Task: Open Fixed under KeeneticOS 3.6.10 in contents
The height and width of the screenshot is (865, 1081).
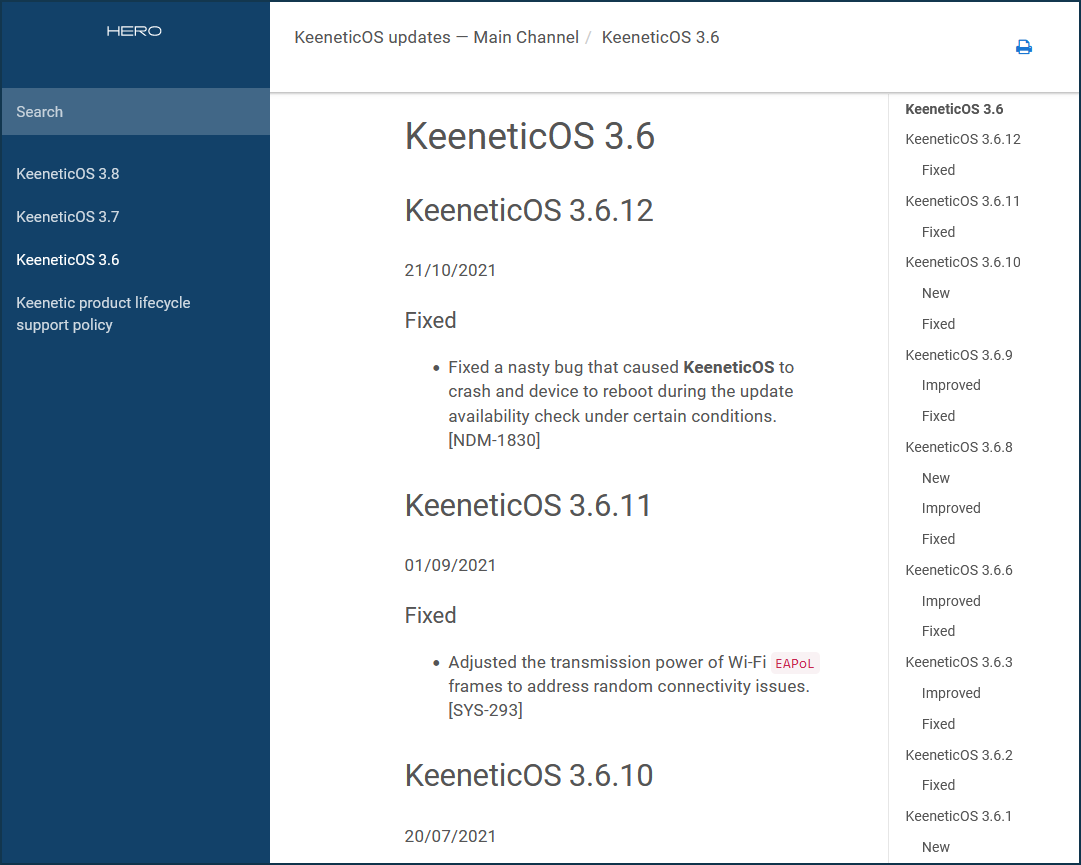Action: pyautogui.click(x=938, y=324)
